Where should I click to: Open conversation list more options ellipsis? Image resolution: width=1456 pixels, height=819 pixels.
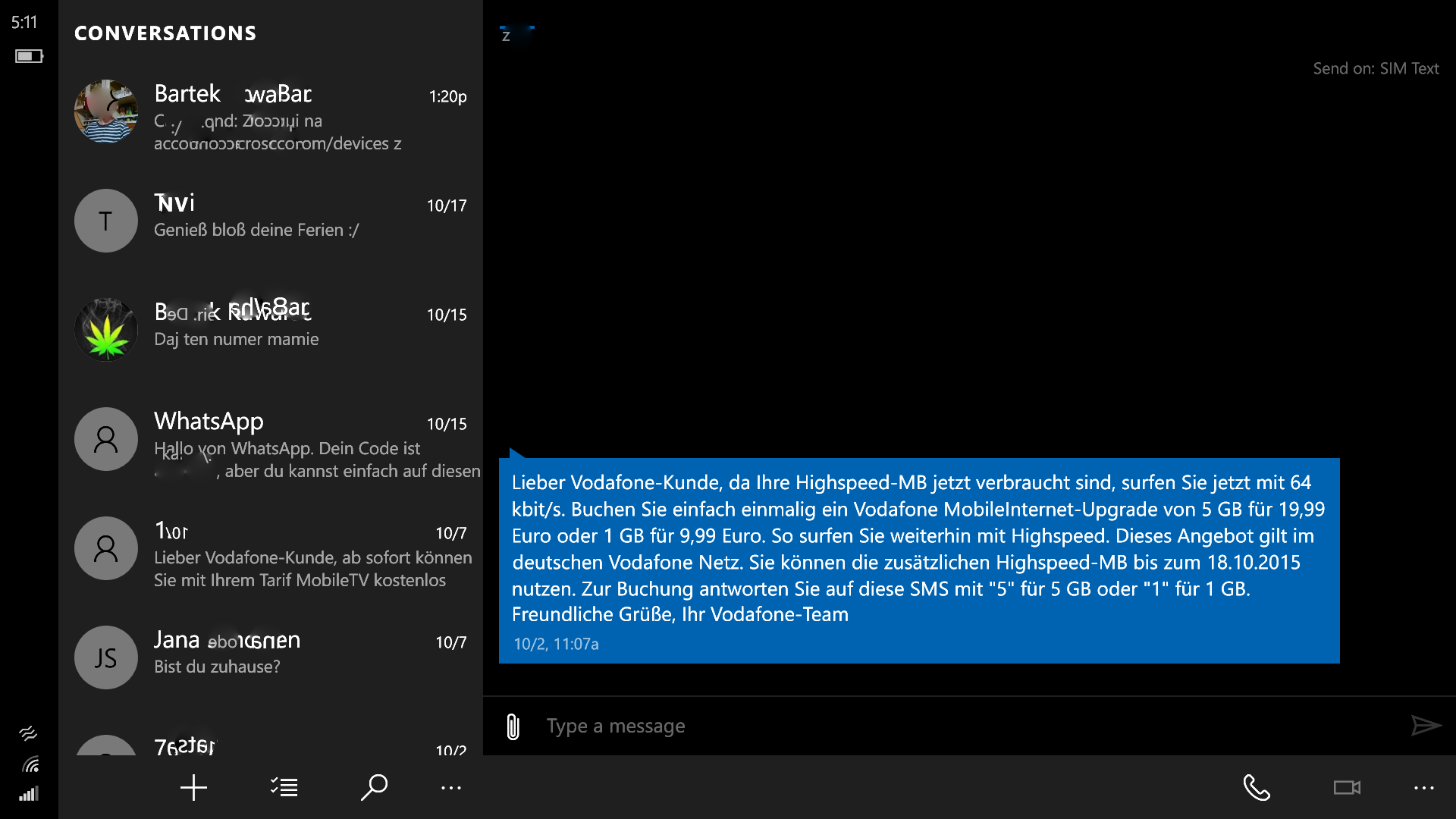tap(451, 788)
